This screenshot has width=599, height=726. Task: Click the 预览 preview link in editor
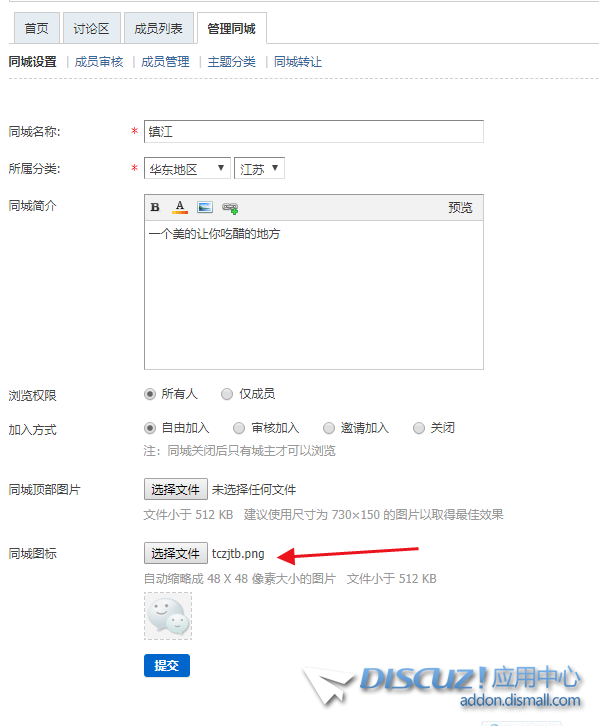click(x=460, y=207)
